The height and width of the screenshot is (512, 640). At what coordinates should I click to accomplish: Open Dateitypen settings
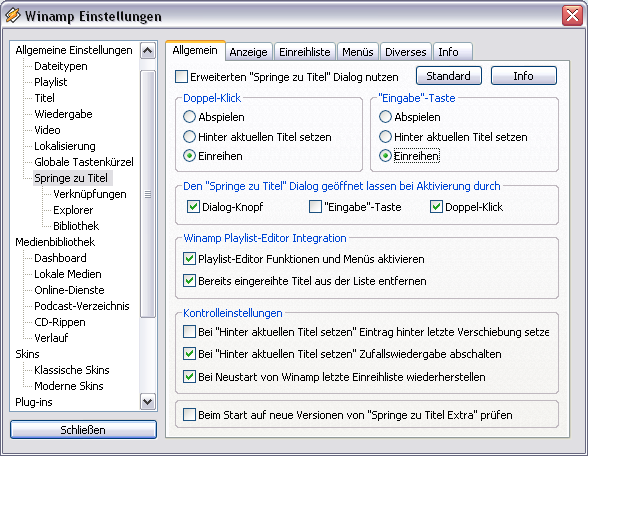coord(61,66)
